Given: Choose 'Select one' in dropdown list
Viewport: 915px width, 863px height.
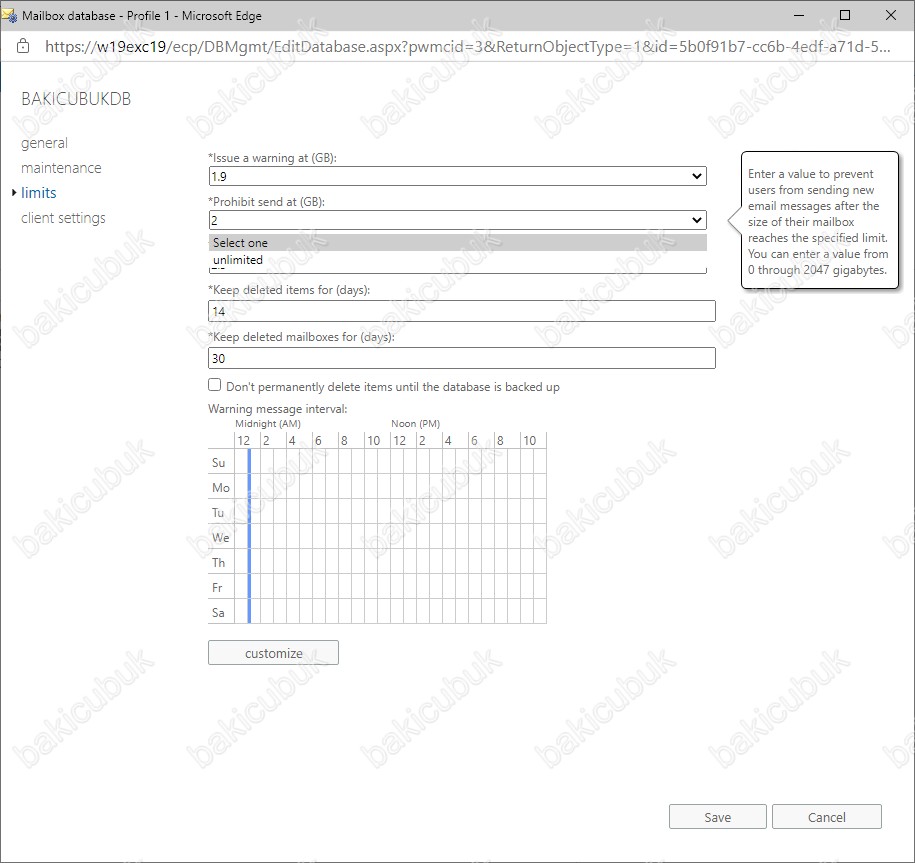Looking at the screenshot, I should [x=458, y=243].
